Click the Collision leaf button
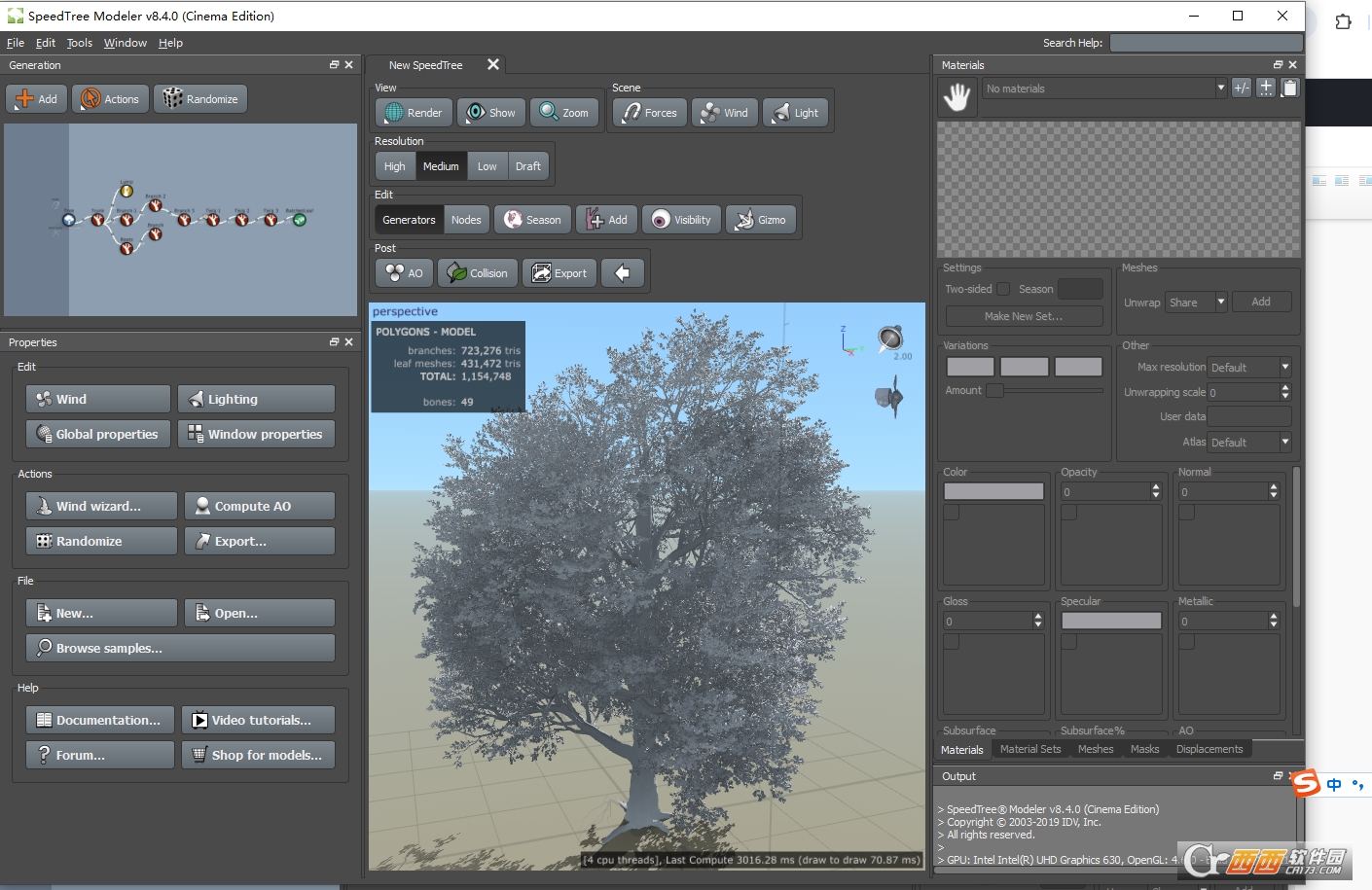 [478, 273]
